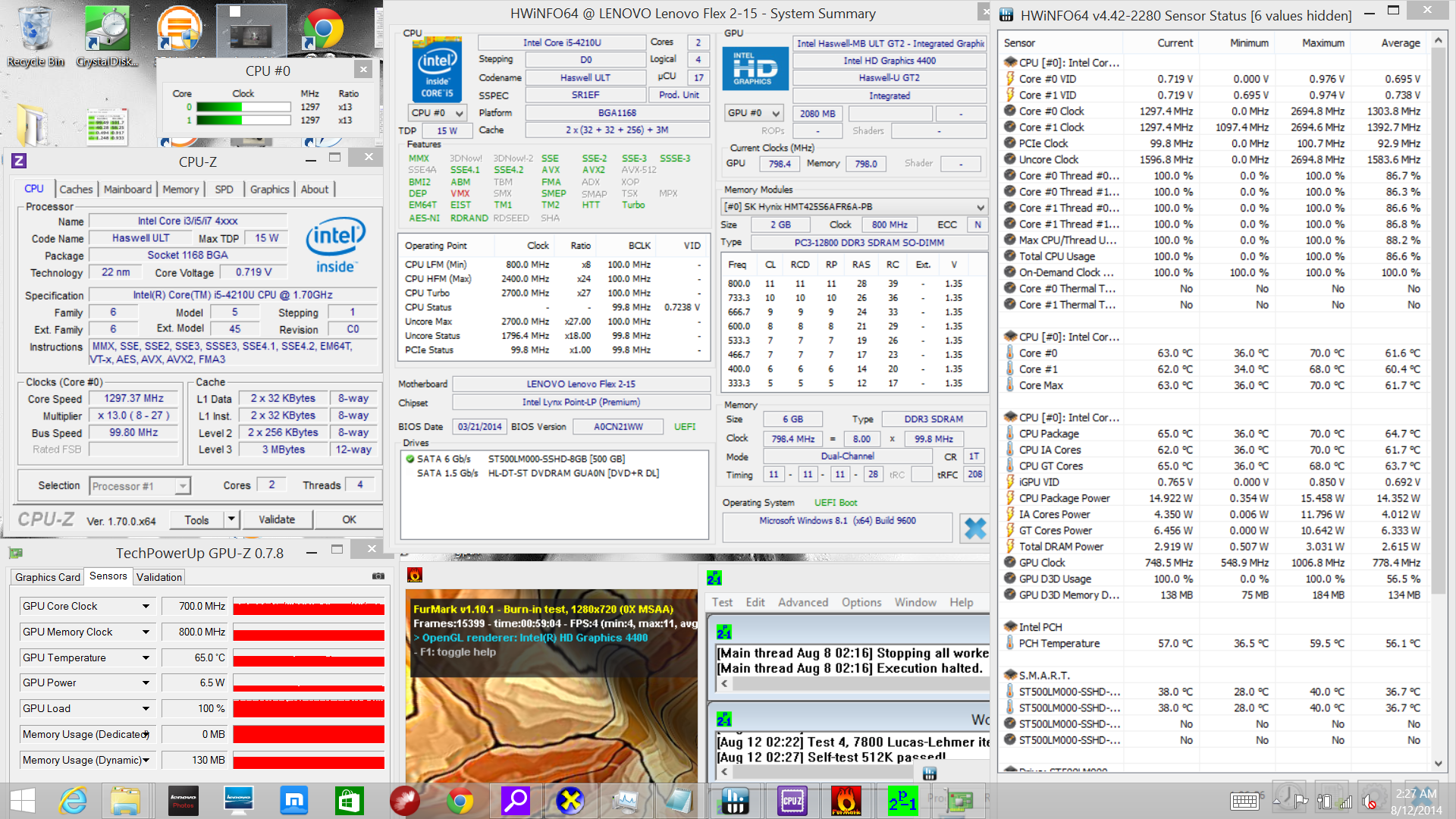The width and height of the screenshot is (1456, 819).
Task: Open the CPU #0 selector dropdown
Action: [438, 113]
